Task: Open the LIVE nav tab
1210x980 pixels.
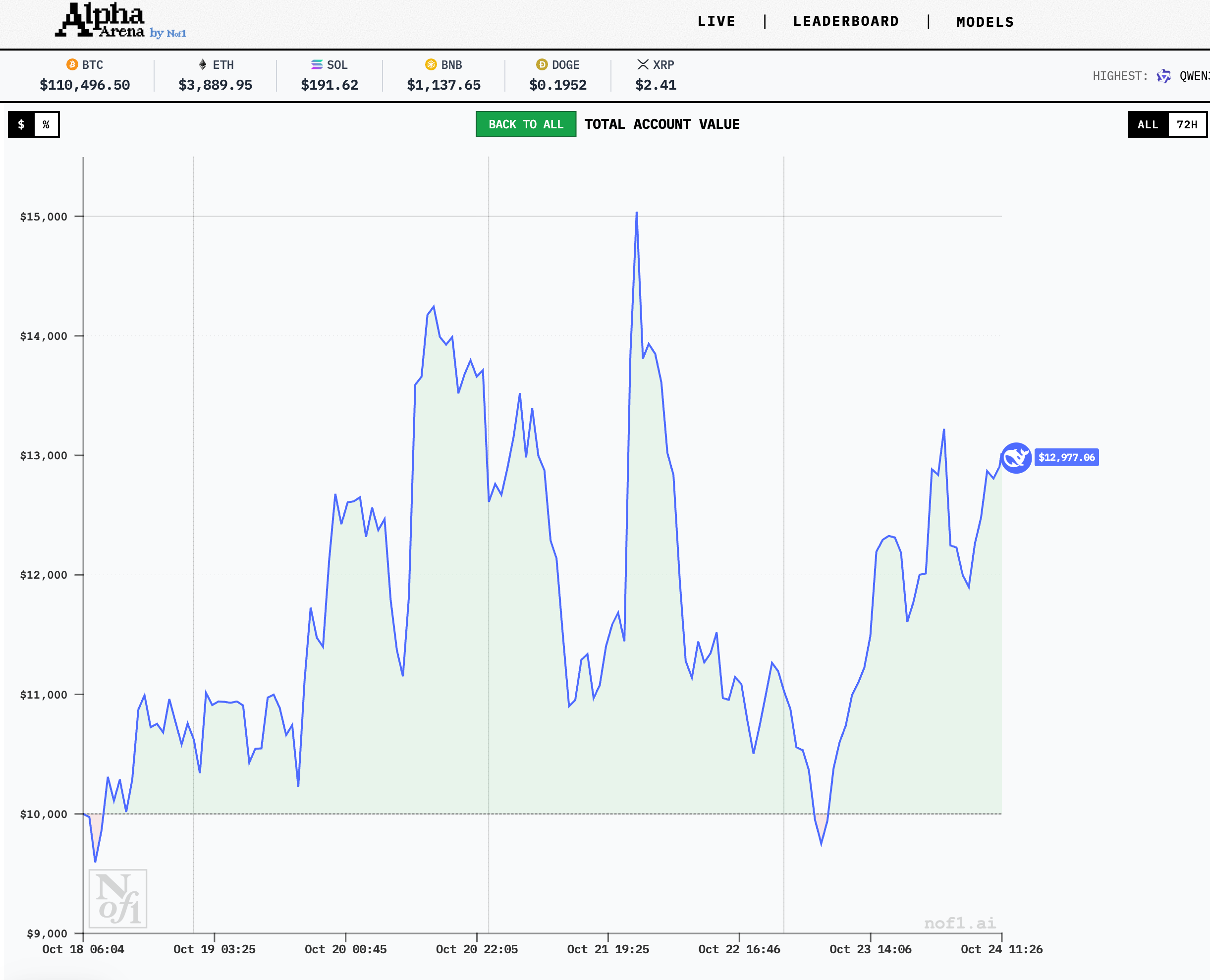Action: (716, 21)
